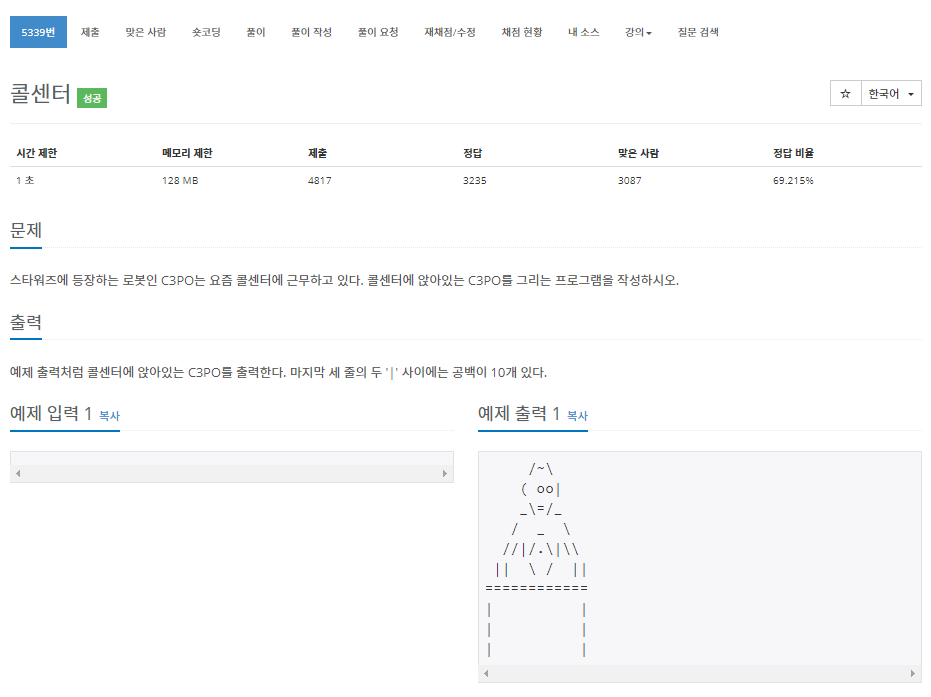931x697 pixels.
Task: Go to the 맞은 사람 tab
Action: [145, 32]
